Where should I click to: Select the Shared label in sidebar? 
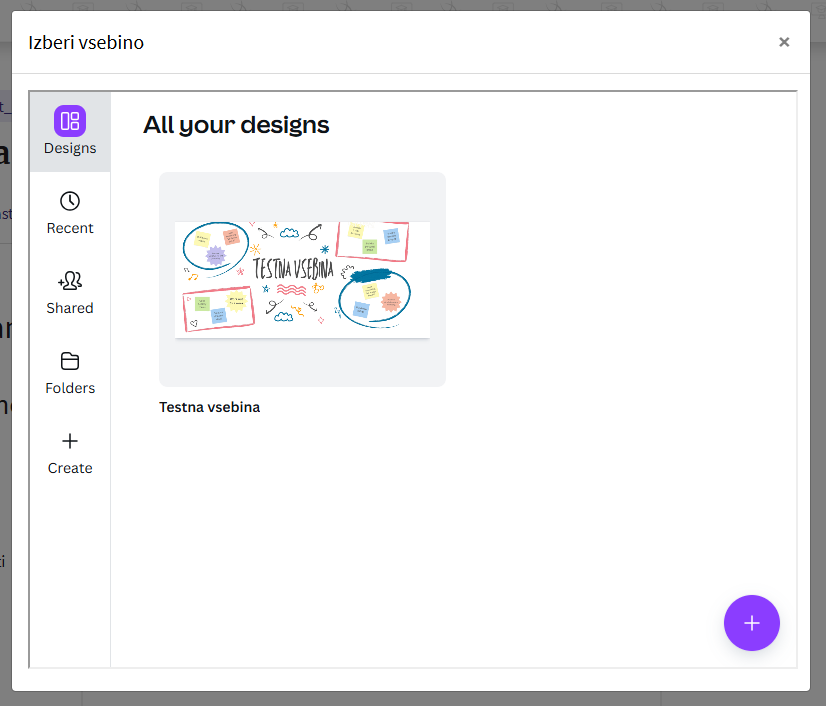coord(70,308)
